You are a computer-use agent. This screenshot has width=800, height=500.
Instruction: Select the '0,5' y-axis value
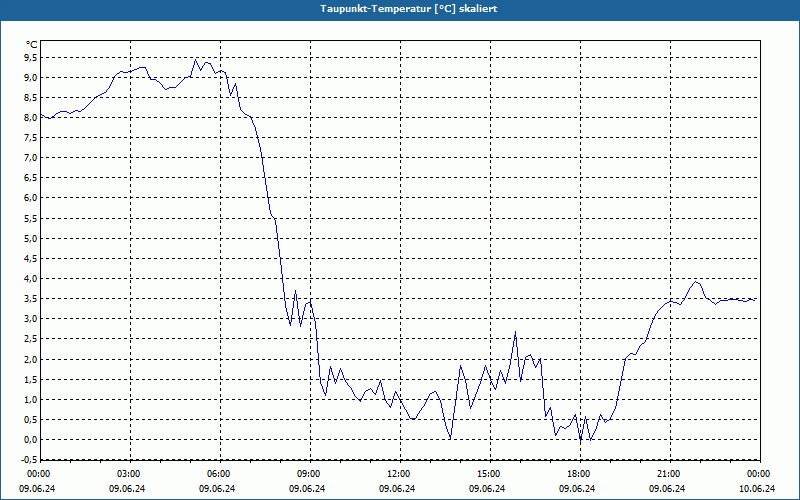tap(31, 420)
